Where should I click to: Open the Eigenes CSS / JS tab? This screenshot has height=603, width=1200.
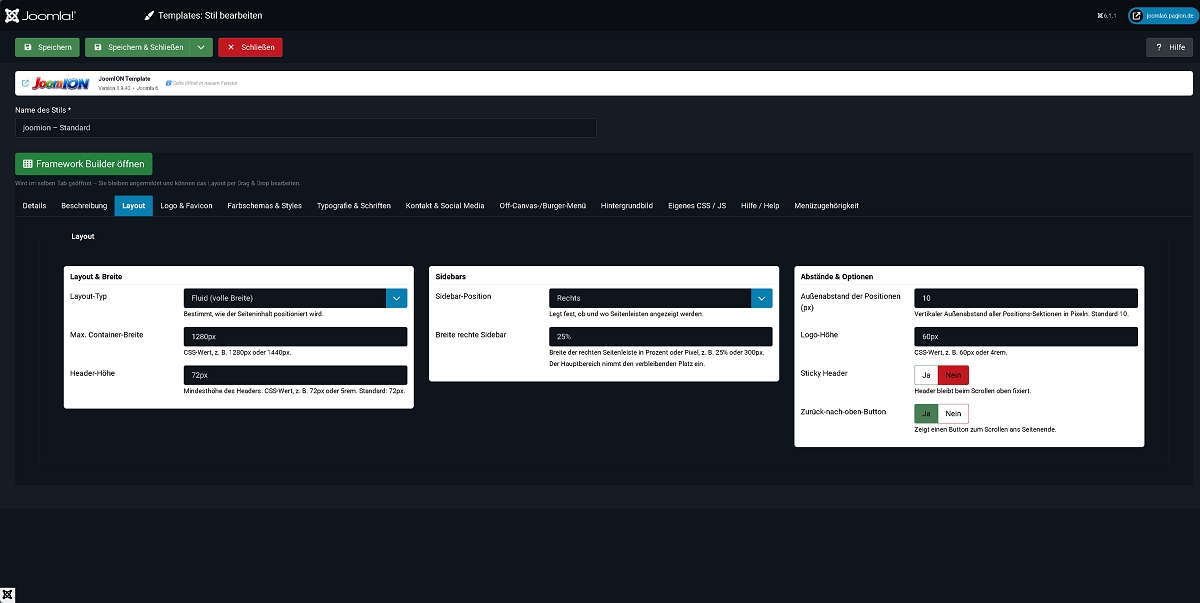pos(697,206)
